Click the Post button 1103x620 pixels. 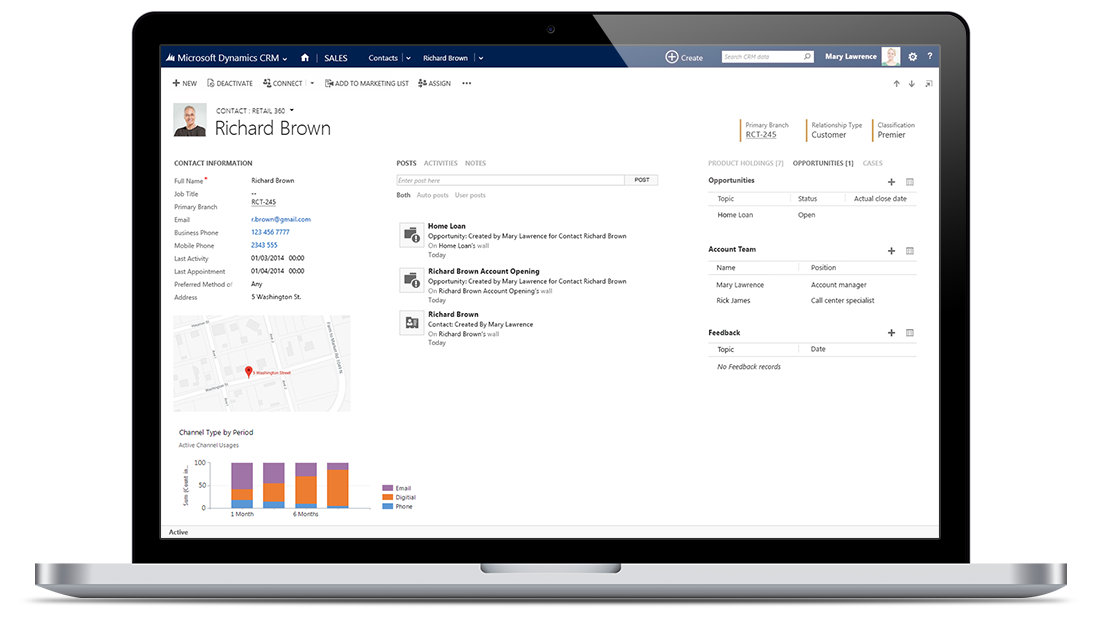click(641, 180)
